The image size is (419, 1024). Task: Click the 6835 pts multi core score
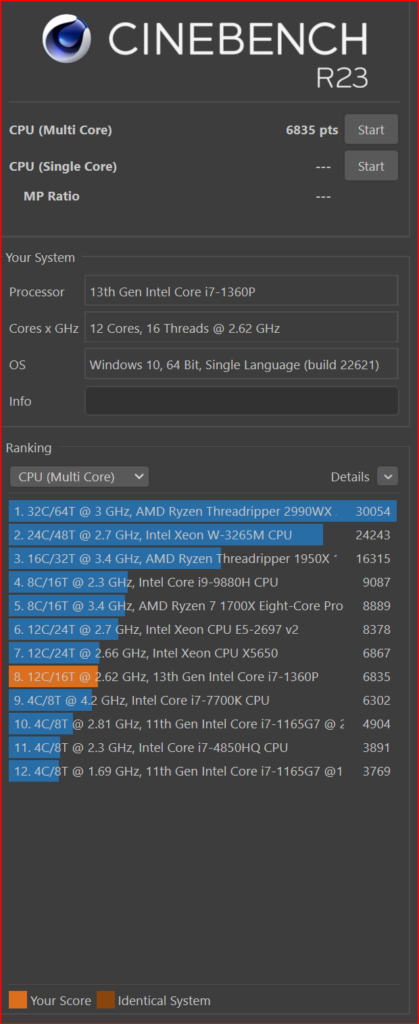pos(312,130)
